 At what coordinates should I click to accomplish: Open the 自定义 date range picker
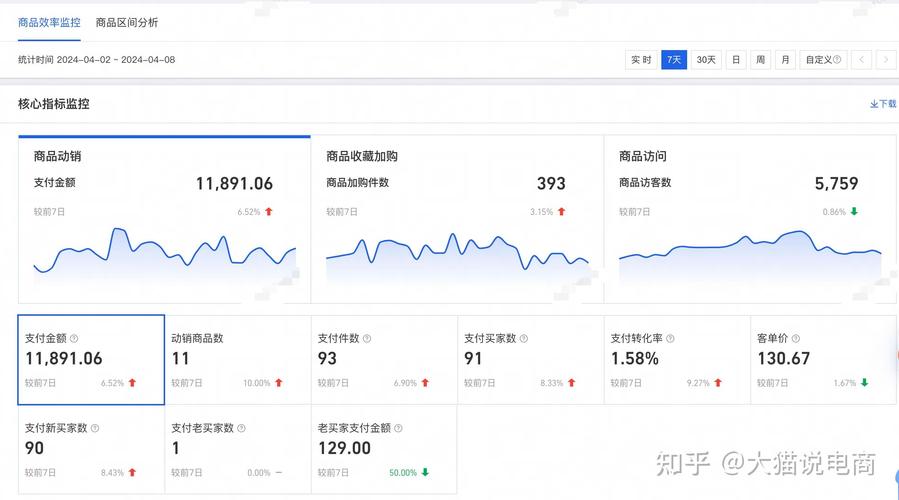click(823, 60)
